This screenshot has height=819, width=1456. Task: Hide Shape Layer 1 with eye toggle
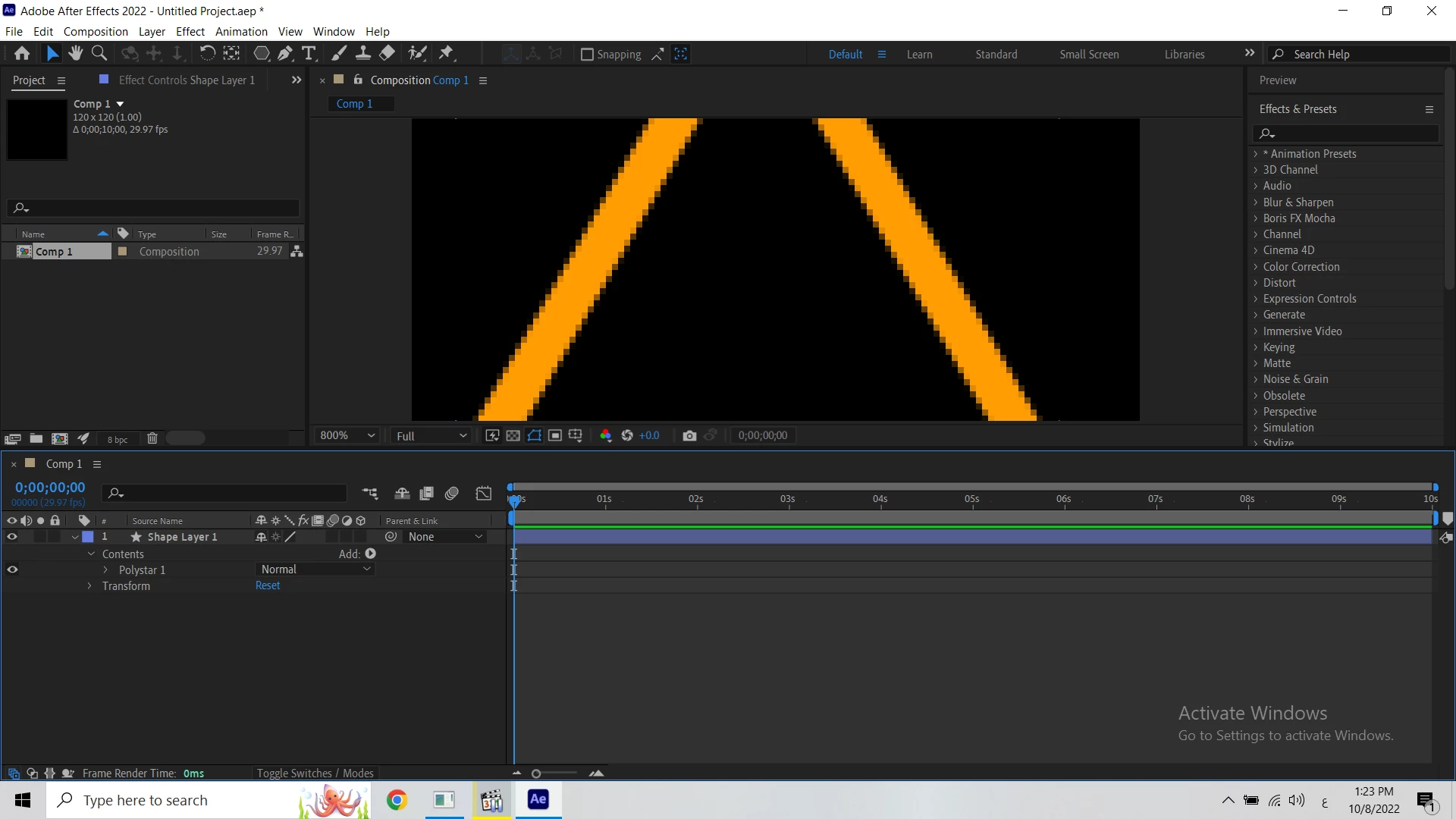coord(12,537)
